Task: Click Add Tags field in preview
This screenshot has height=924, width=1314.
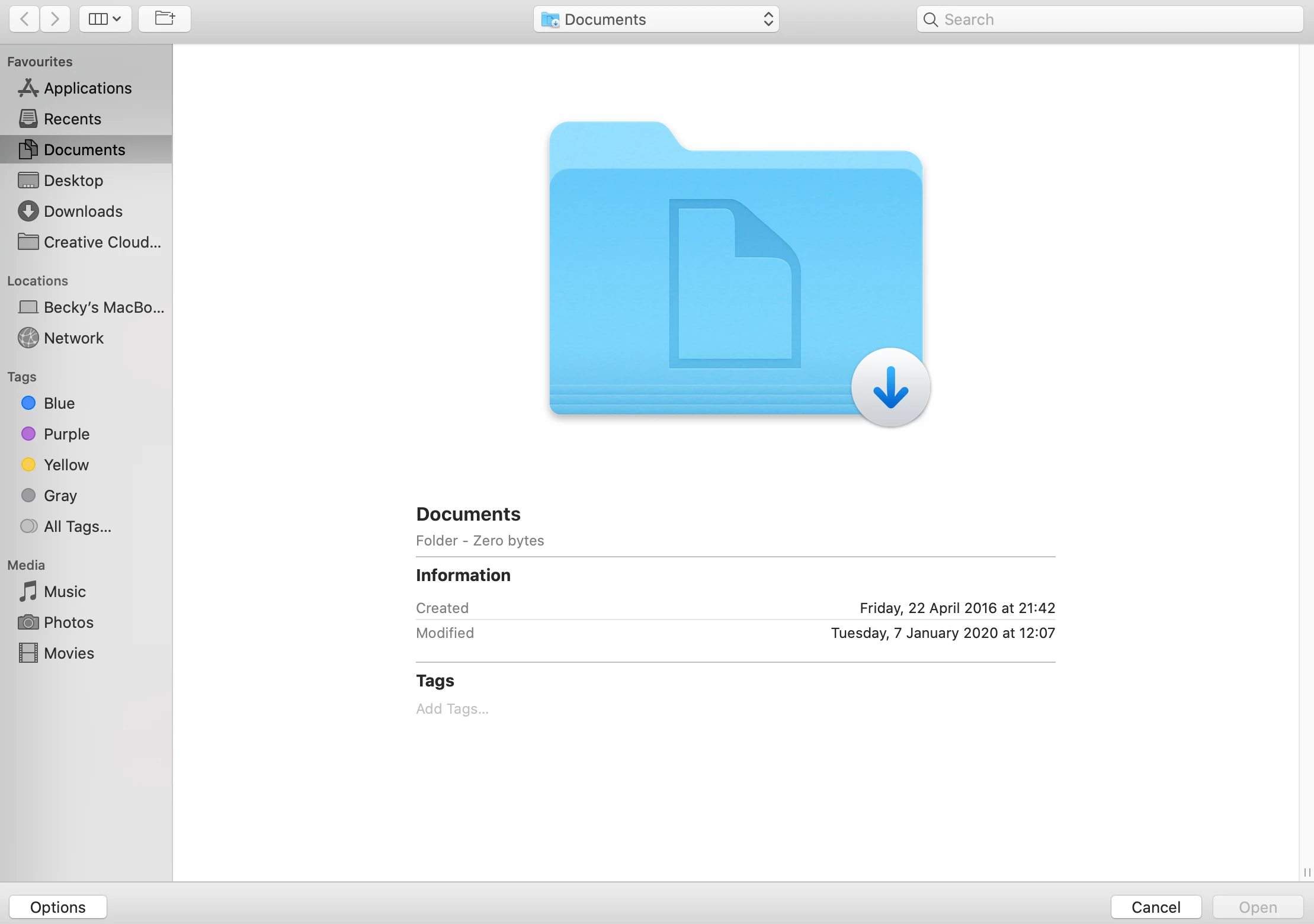Action: (452, 709)
